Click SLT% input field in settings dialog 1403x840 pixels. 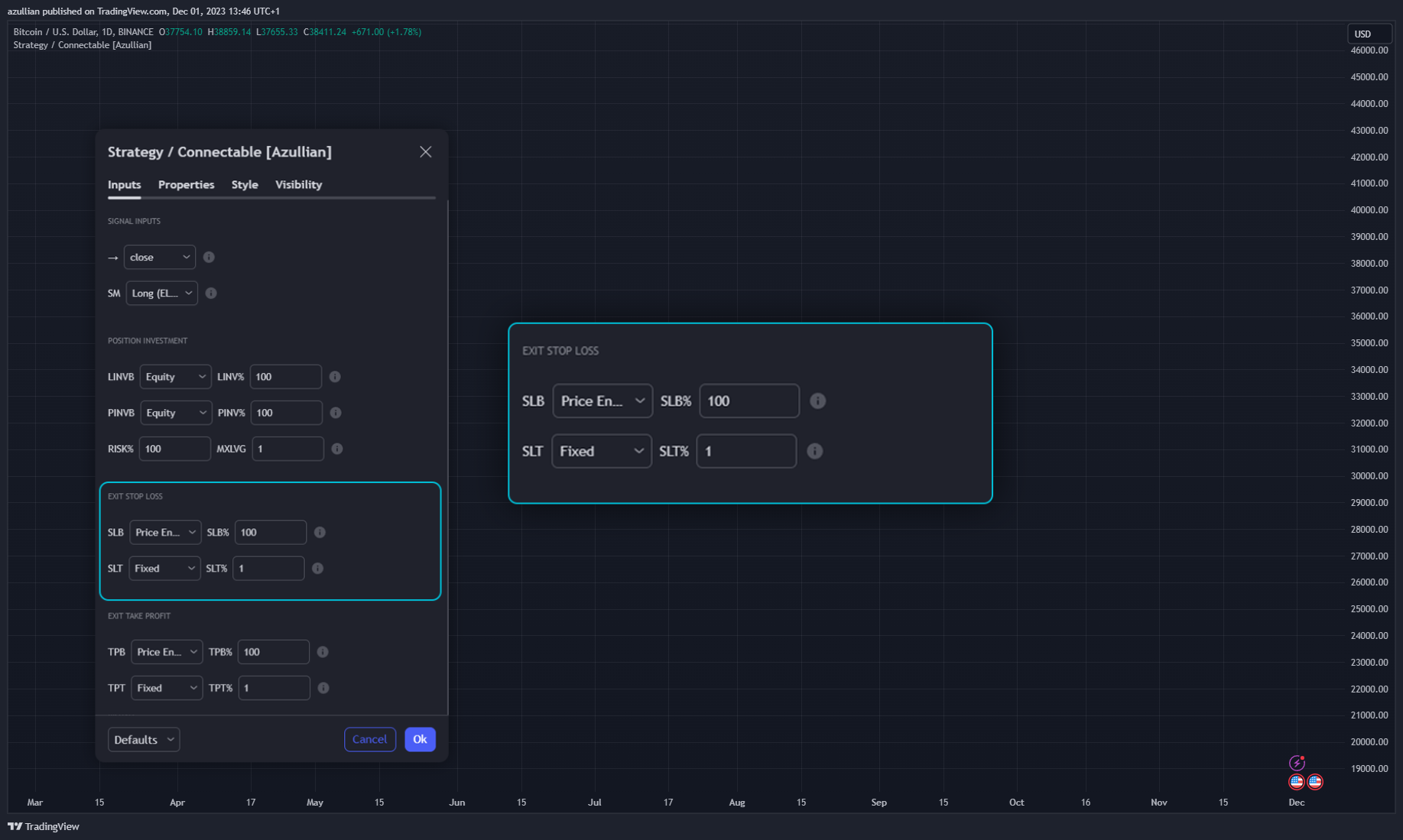[x=268, y=569]
